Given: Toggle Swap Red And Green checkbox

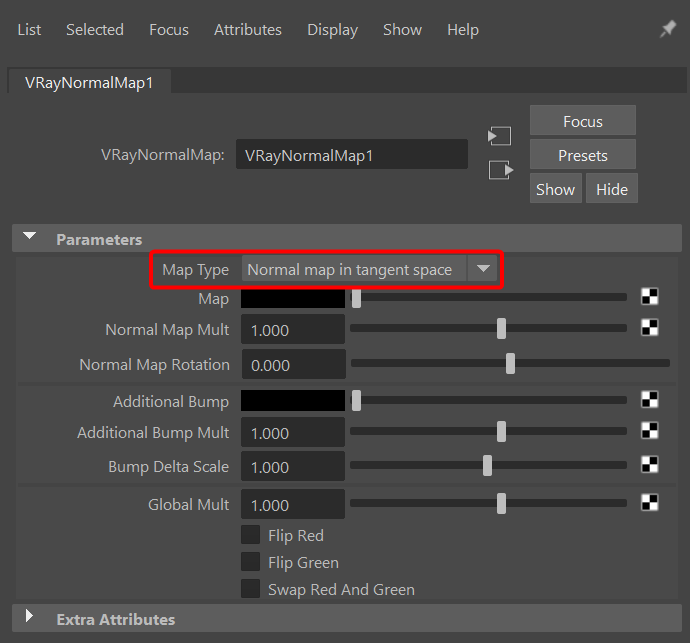Looking at the screenshot, I should (x=251, y=589).
